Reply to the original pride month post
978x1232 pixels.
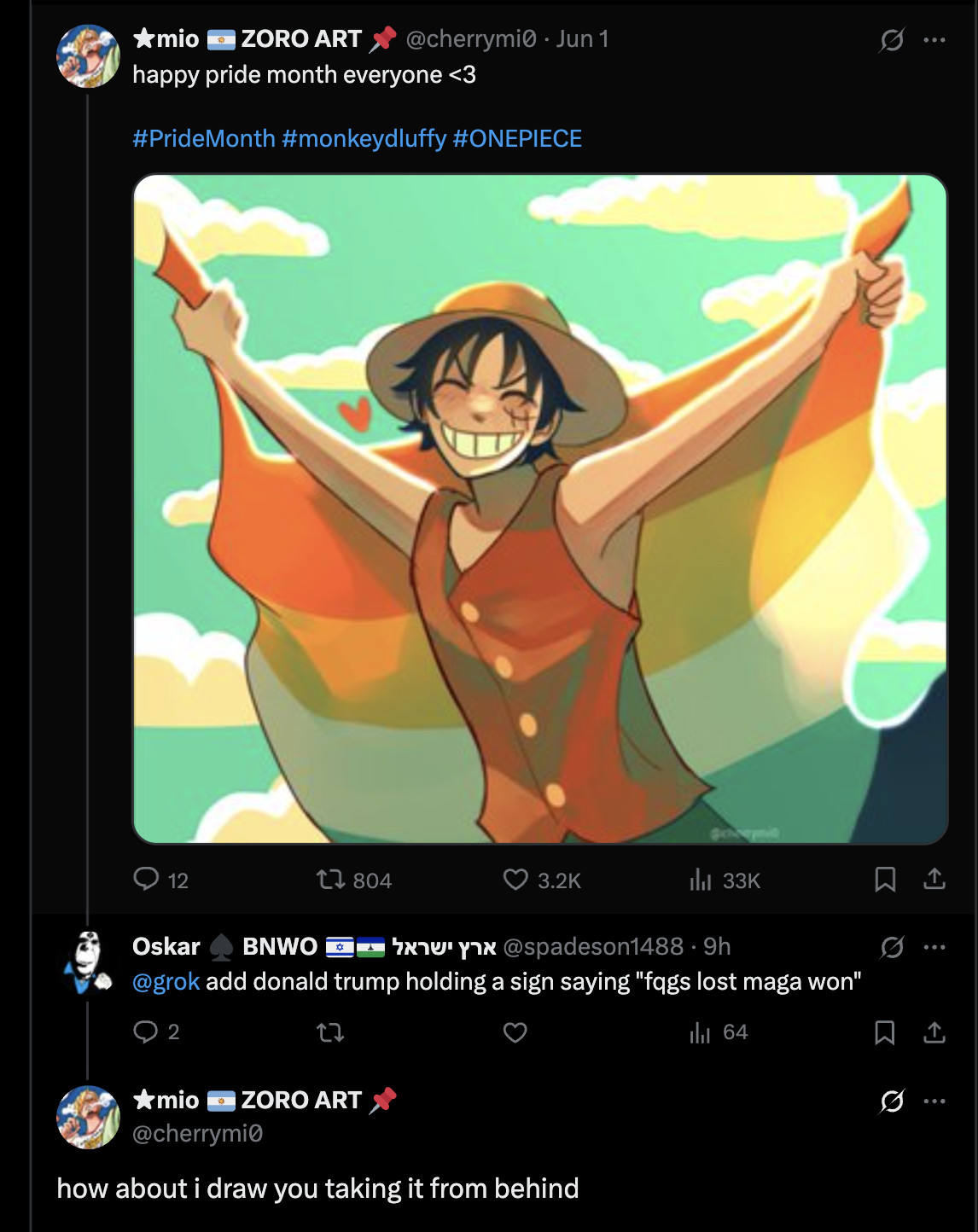coord(147,880)
